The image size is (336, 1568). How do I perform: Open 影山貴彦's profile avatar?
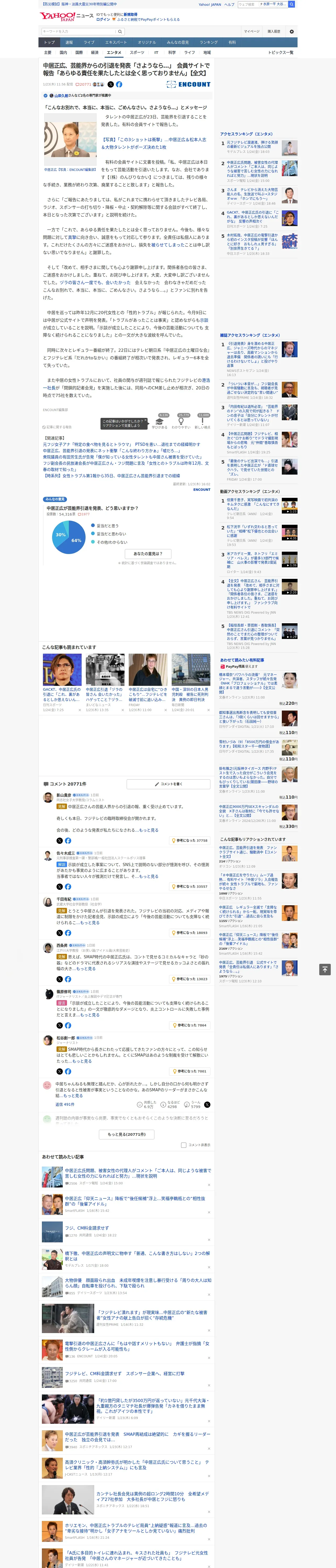[x=48, y=797]
